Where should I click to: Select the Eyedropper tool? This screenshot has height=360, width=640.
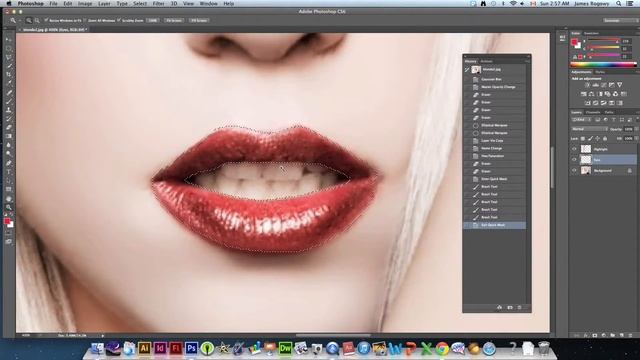(9, 83)
